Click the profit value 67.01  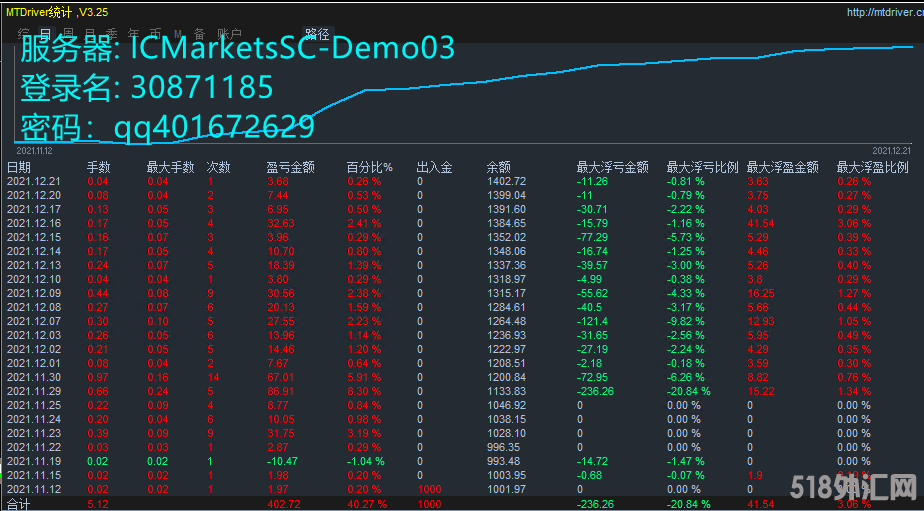tap(280, 377)
